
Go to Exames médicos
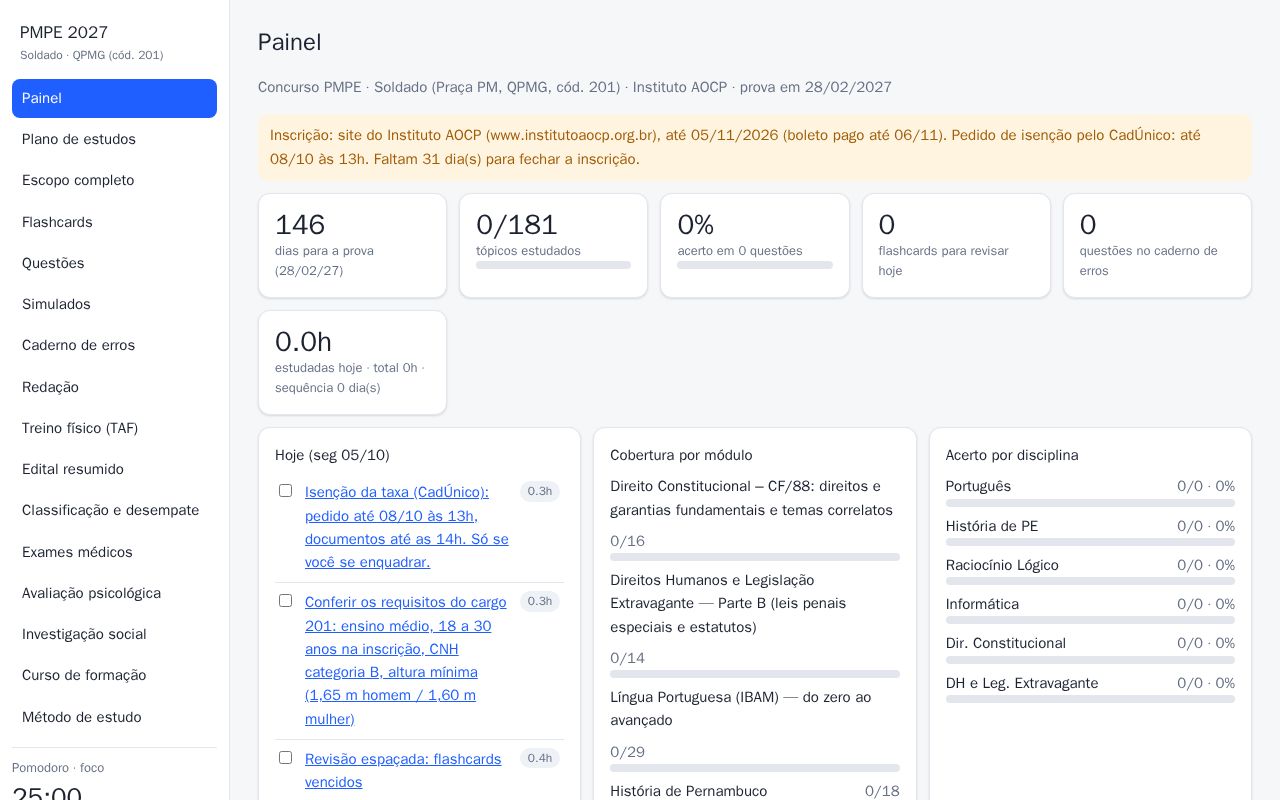click(114, 552)
